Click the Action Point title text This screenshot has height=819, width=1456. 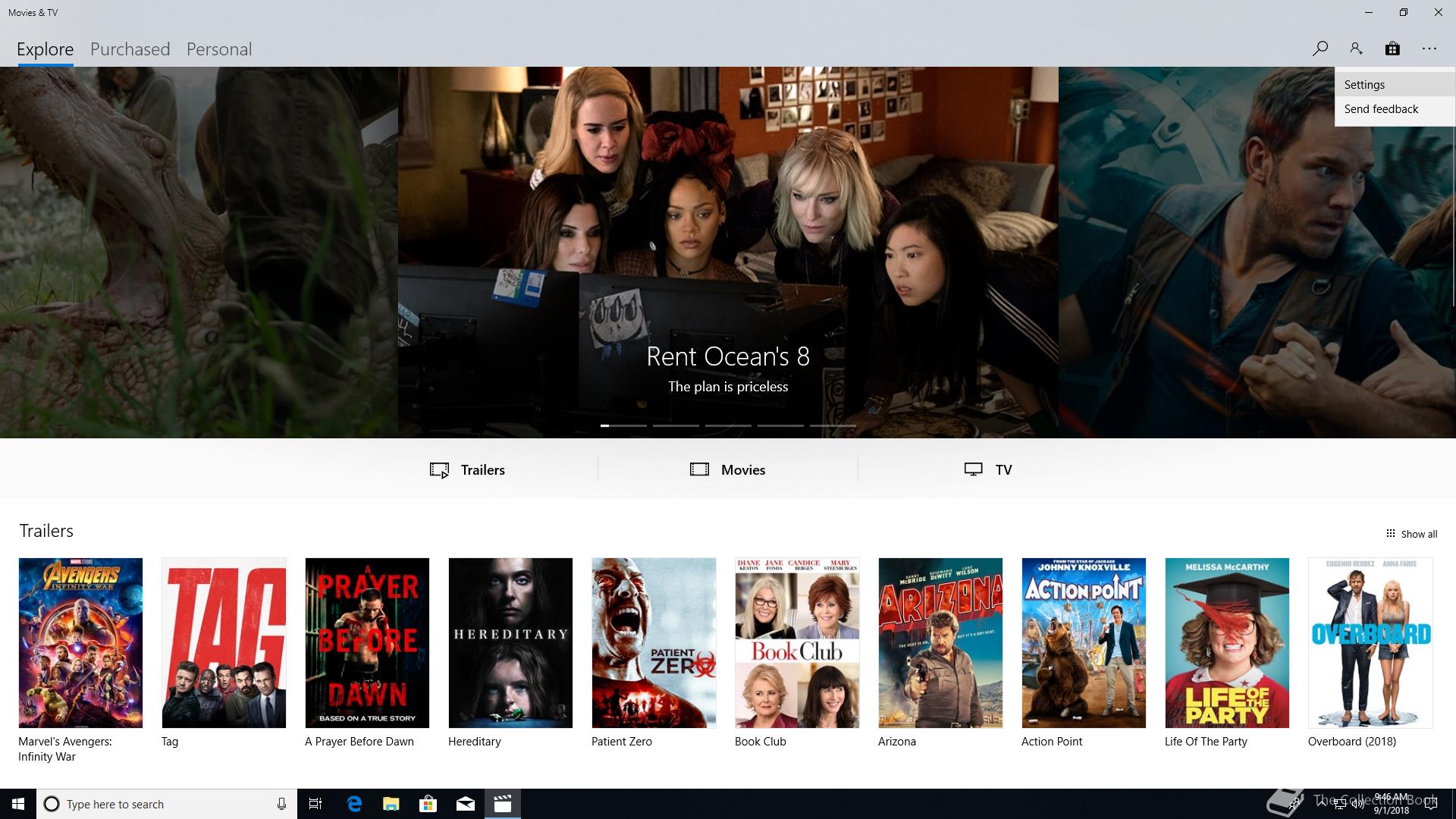1052,742
